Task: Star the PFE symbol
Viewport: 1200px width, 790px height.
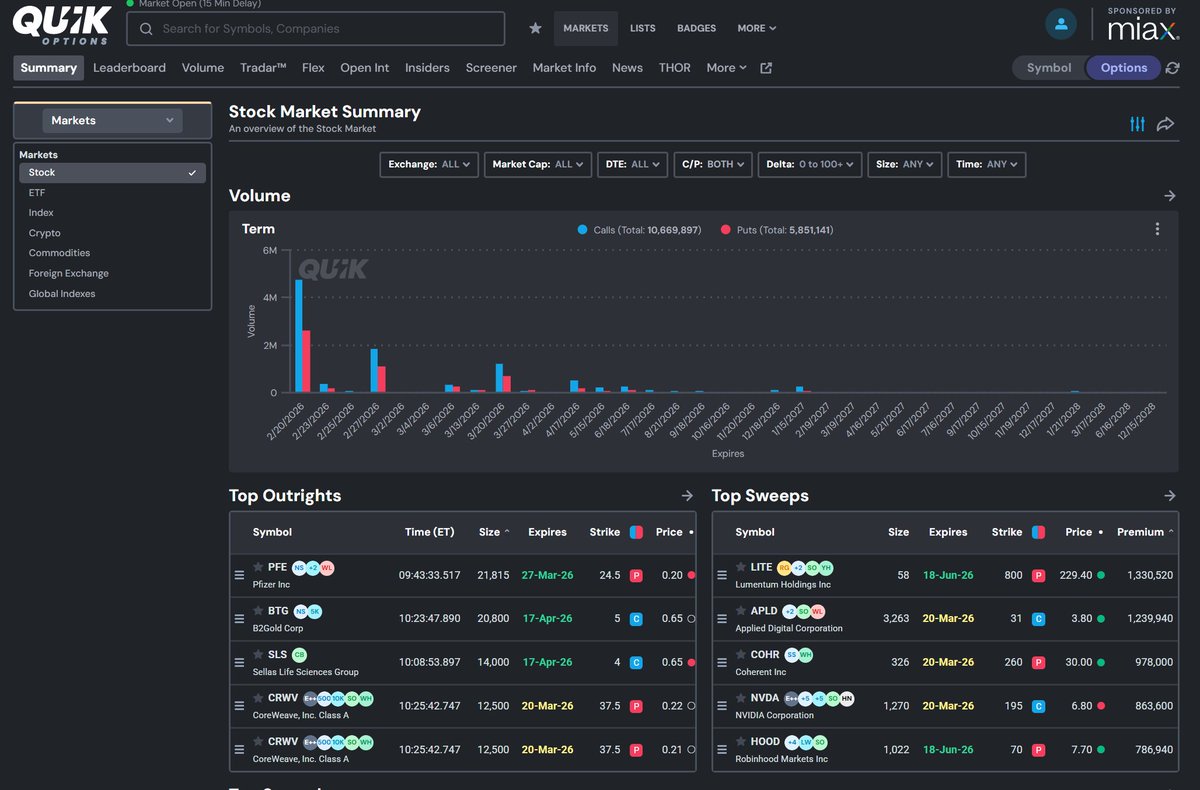Action: click(258, 567)
